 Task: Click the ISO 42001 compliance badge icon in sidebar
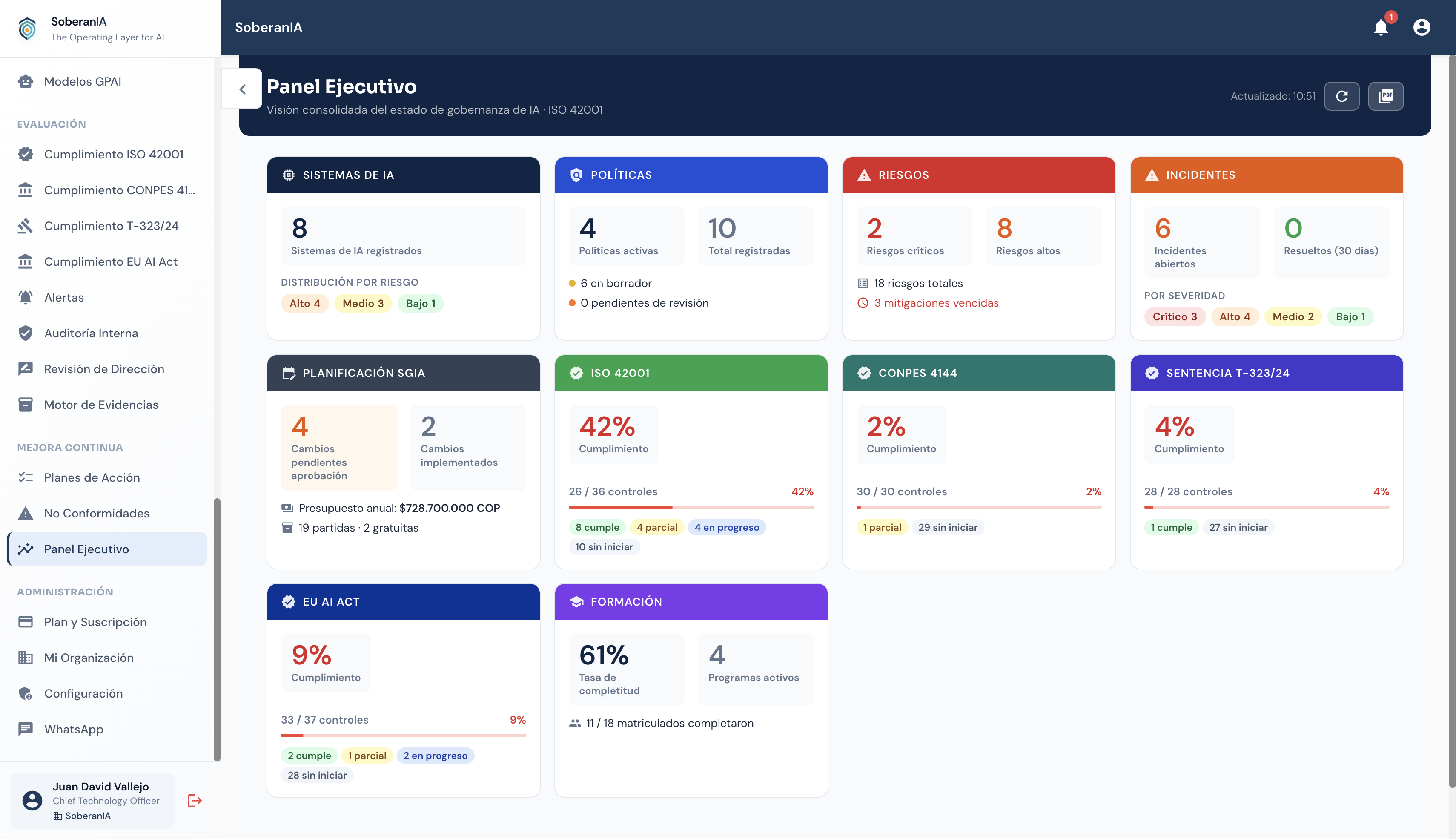26,154
